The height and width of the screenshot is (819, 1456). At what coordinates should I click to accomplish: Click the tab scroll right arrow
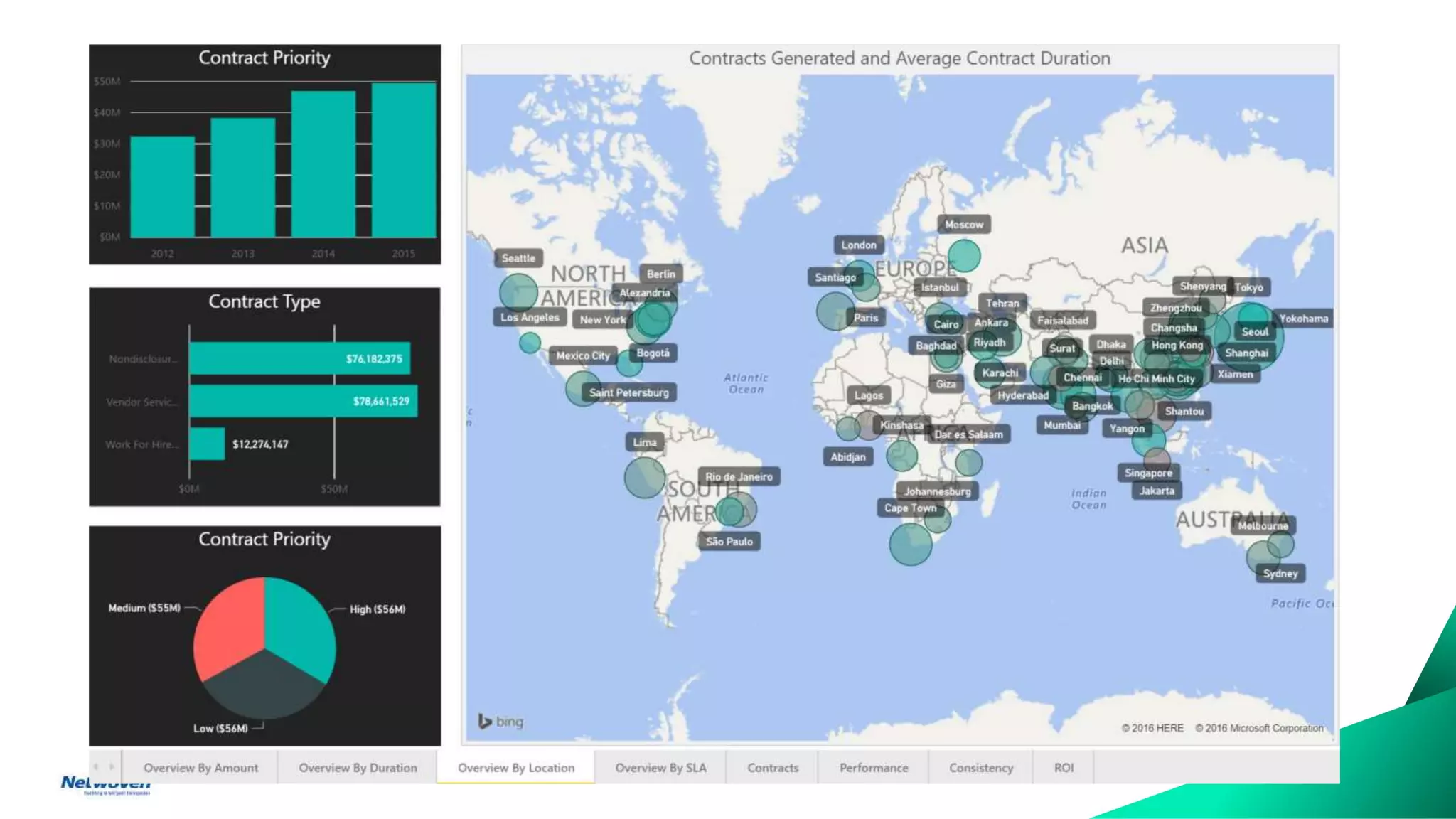click(x=112, y=766)
